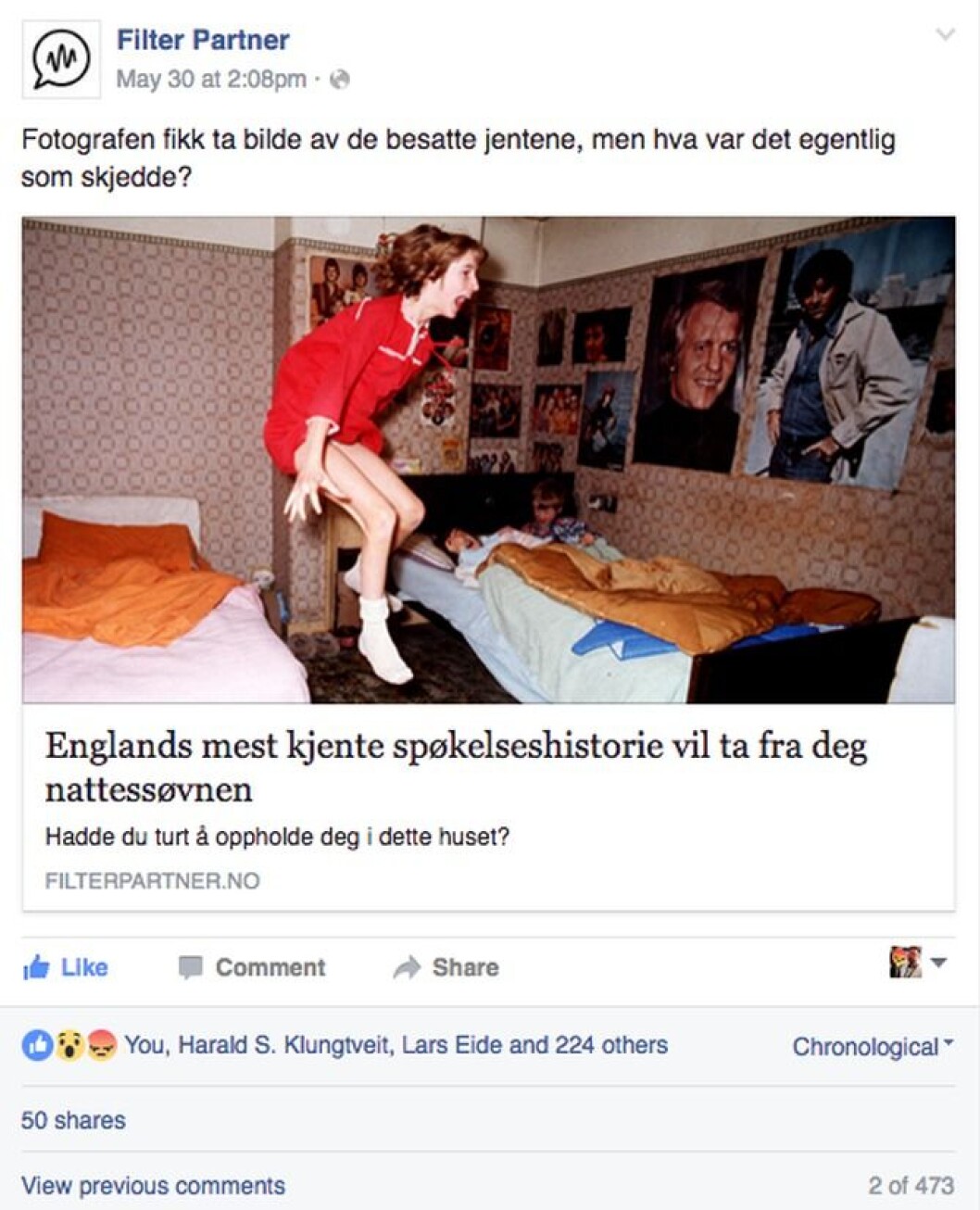Click the globe public privacy icon
980x1210 pixels.
click(340, 80)
